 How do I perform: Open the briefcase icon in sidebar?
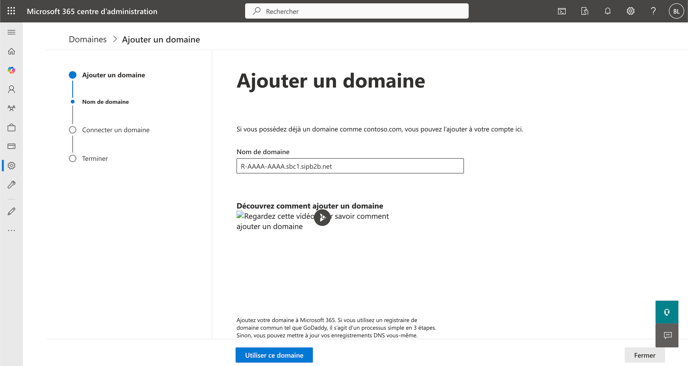11,128
